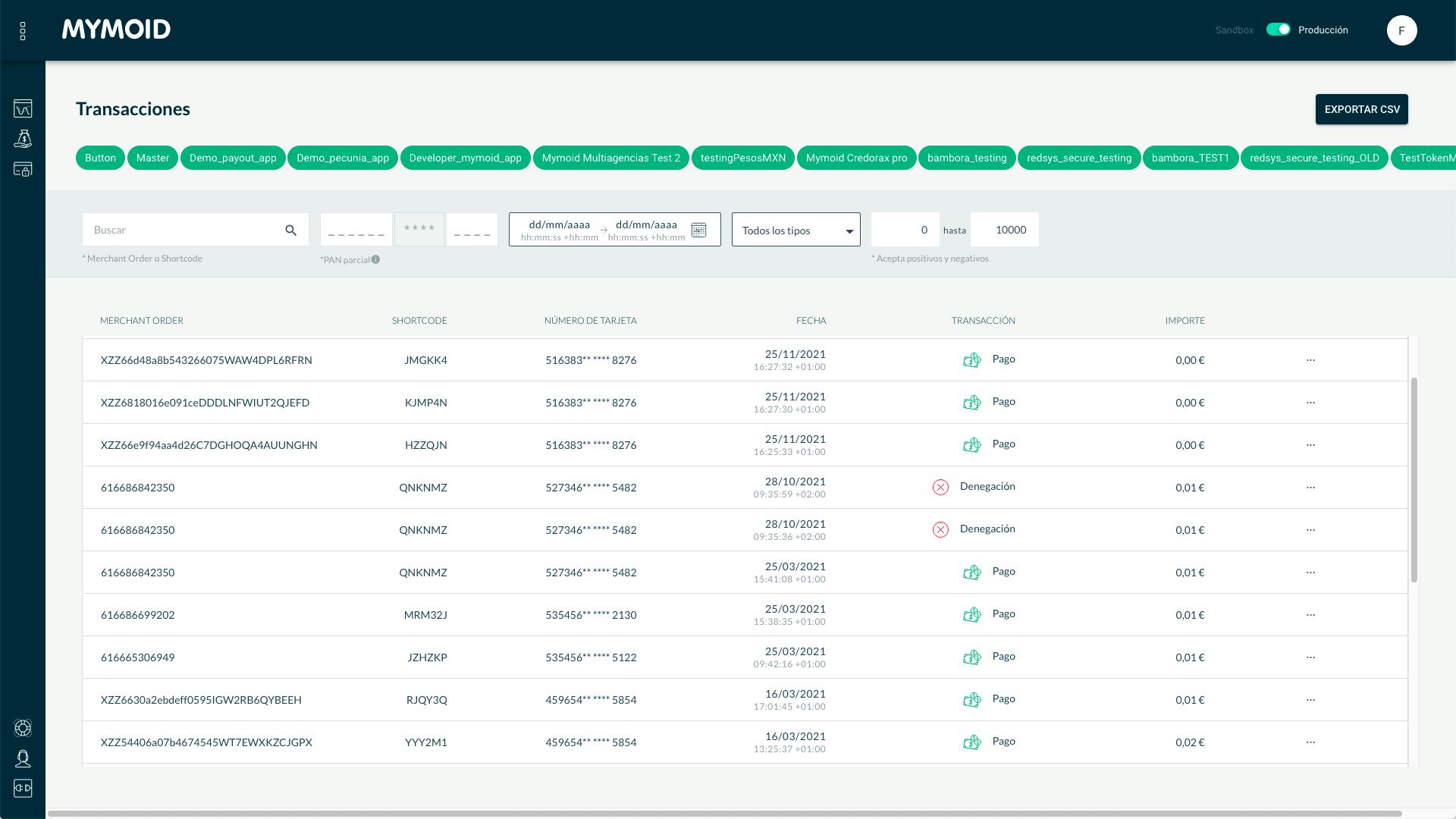Click the PAN parcial info icon
Image resolution: width=1456 pixels, height=819 pixels.
[375, 259]
